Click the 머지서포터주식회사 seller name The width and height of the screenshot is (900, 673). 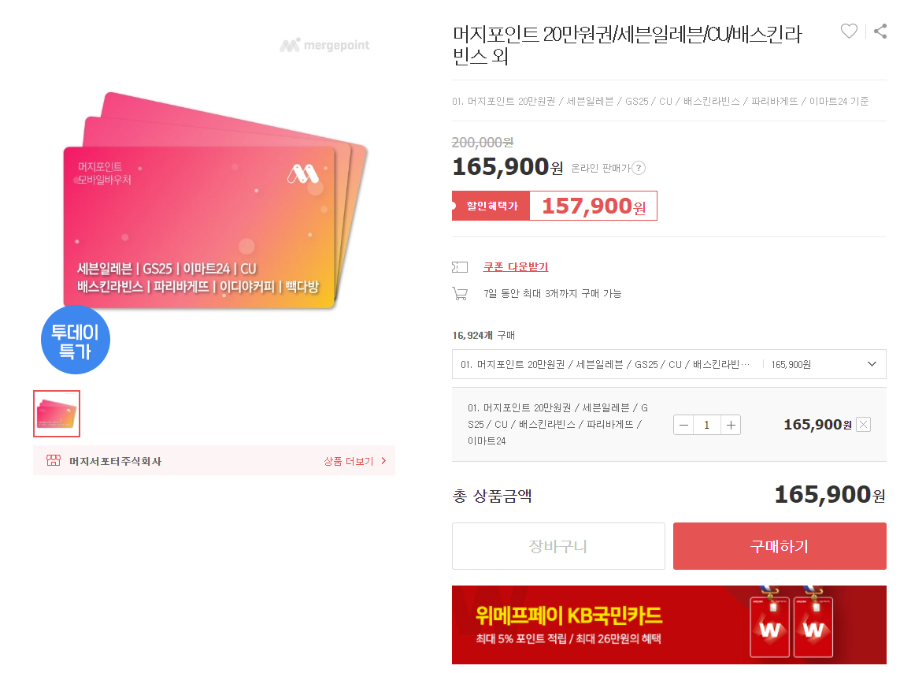115,461
